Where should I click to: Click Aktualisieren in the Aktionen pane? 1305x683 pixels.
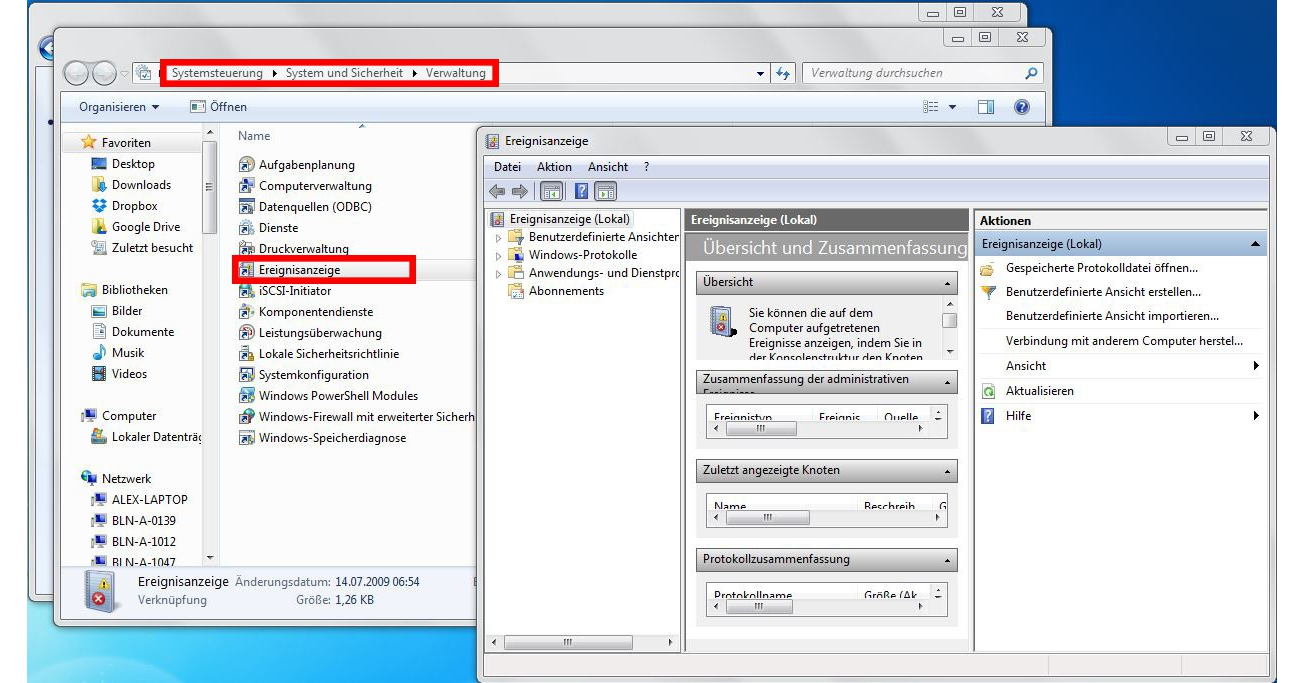point(1040,391)
